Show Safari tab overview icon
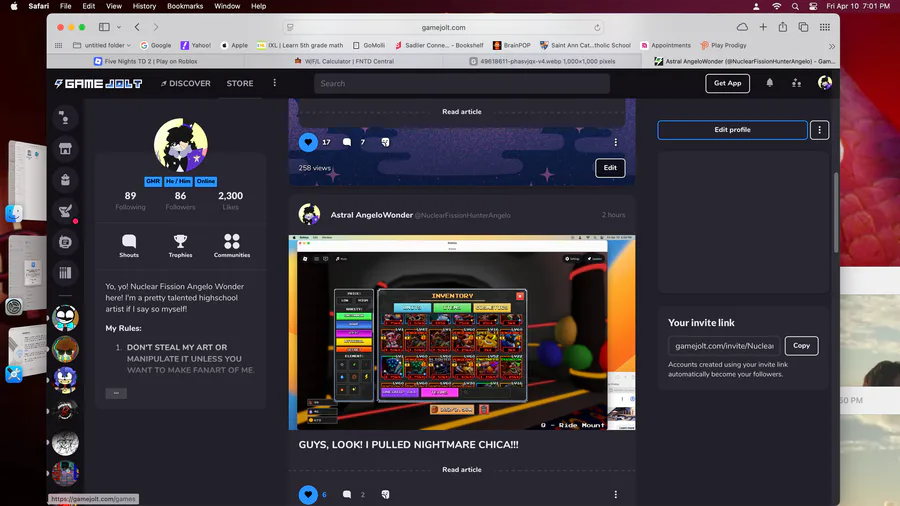The image size is (900, 506). pos(803,27)
